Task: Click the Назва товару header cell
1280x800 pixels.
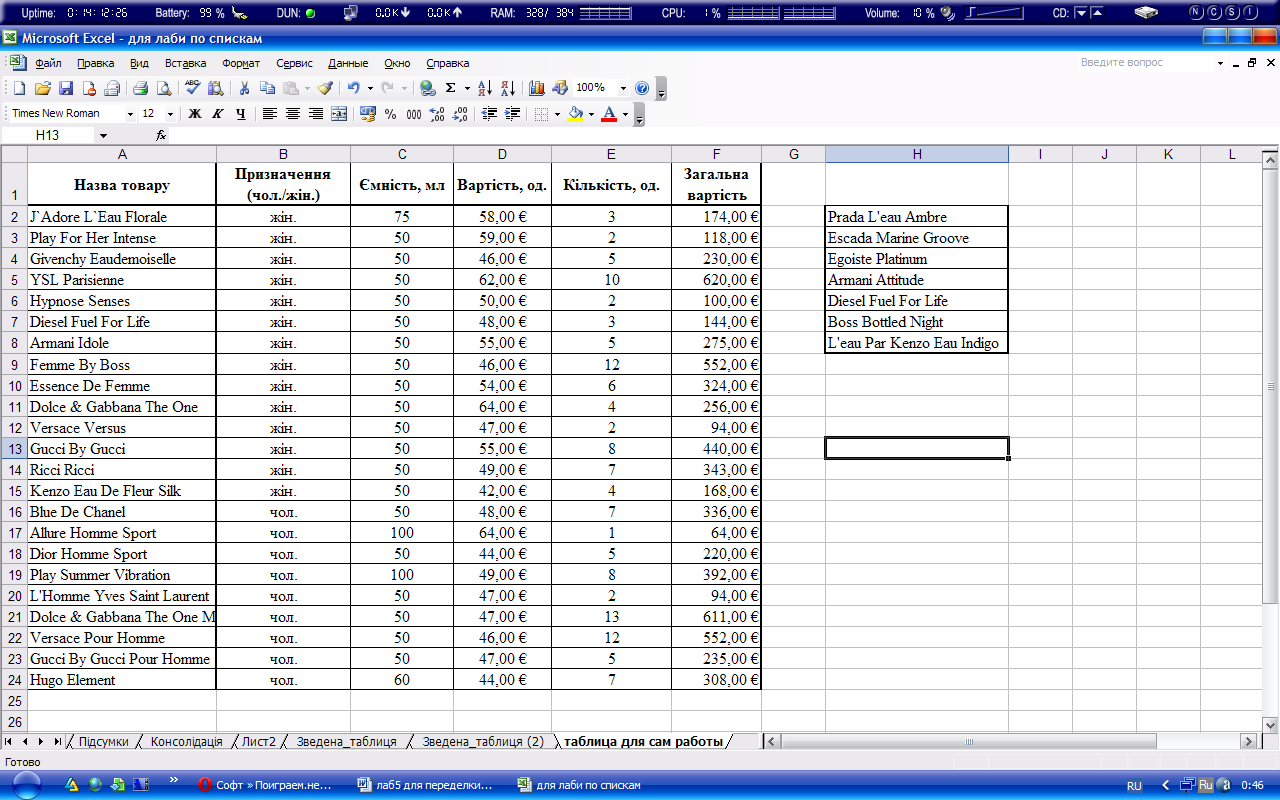Action: [122, 184]
